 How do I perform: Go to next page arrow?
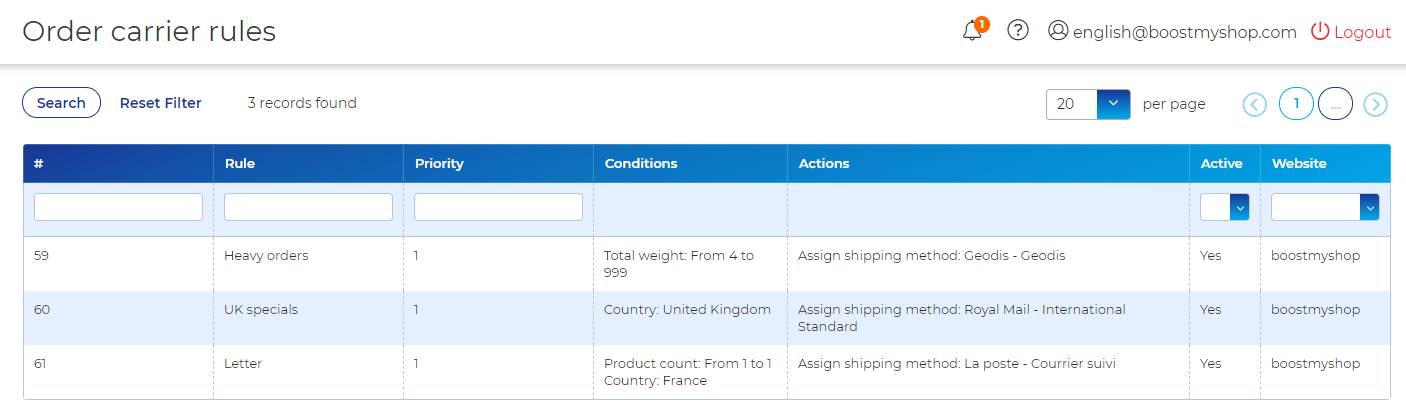coord(1376,104)
